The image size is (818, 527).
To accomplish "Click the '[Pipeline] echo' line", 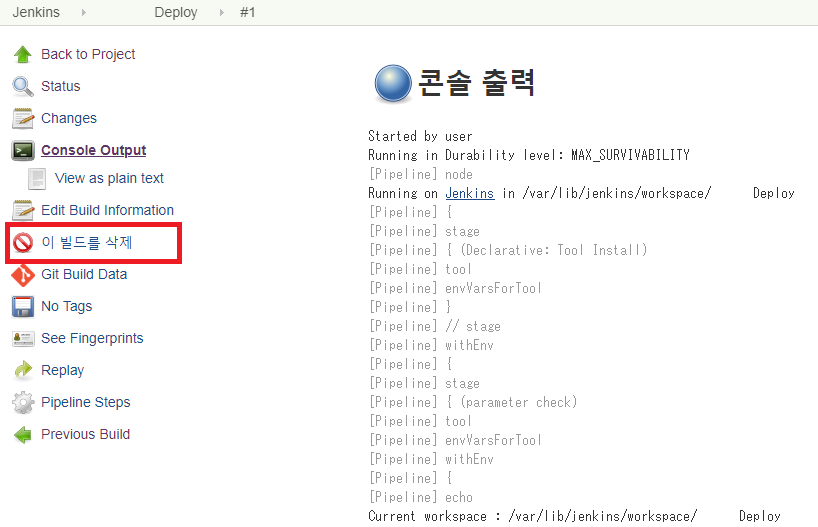I will tap(420, 497).
